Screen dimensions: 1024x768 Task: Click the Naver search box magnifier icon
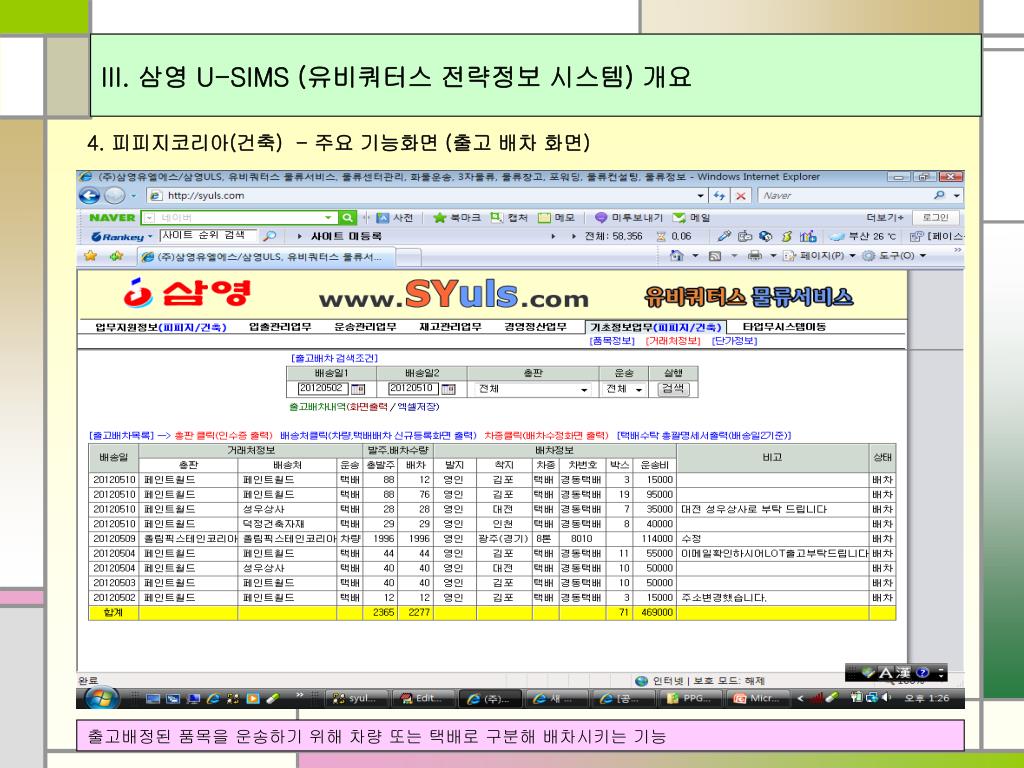(939, 195)
